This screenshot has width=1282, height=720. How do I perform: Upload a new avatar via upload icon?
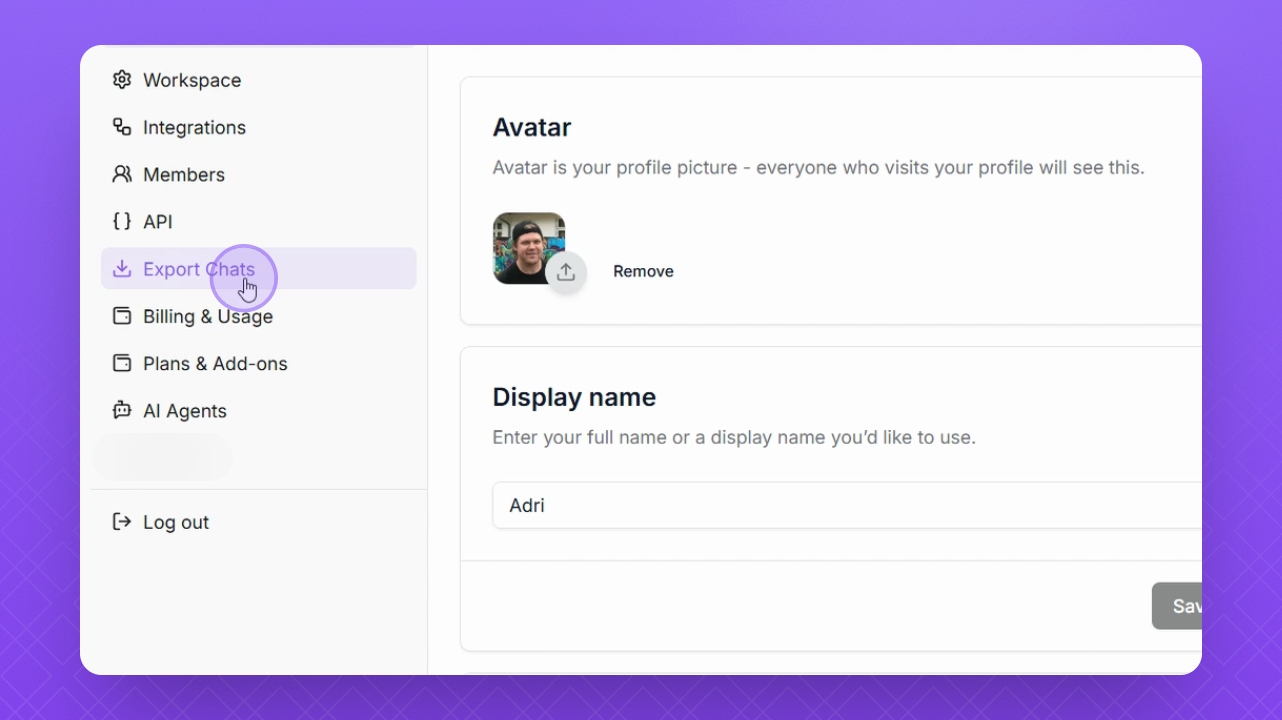[x=566, y=272]
